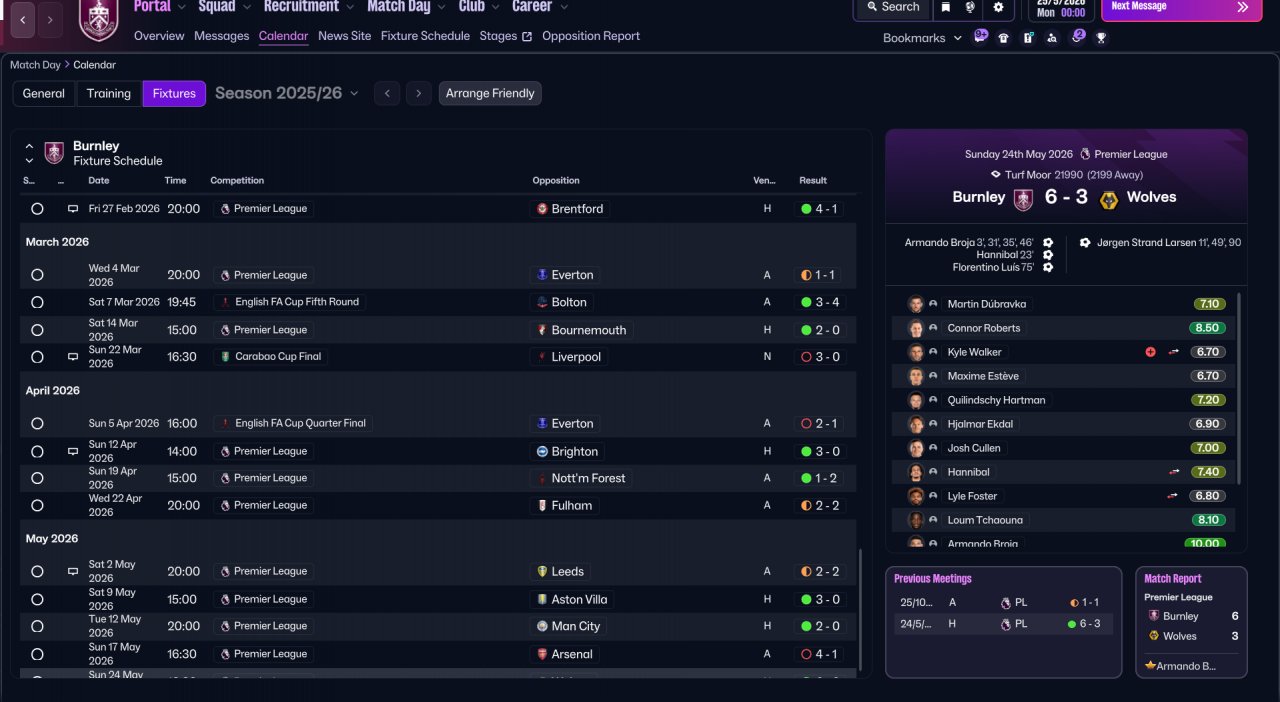1280x702 pixels.
Task: Click the Match Day breadcrumb link
Action: [x=35, y=65]
